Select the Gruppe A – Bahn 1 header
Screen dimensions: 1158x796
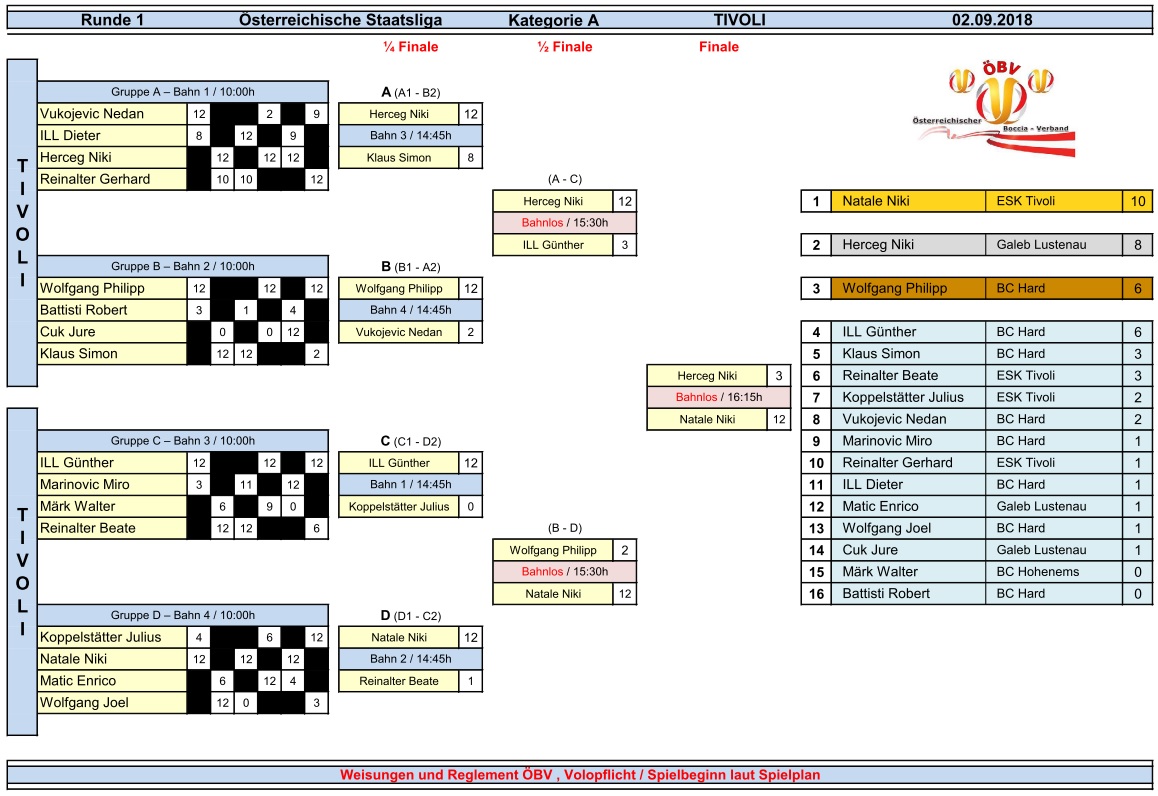click(x=183, y=92)
